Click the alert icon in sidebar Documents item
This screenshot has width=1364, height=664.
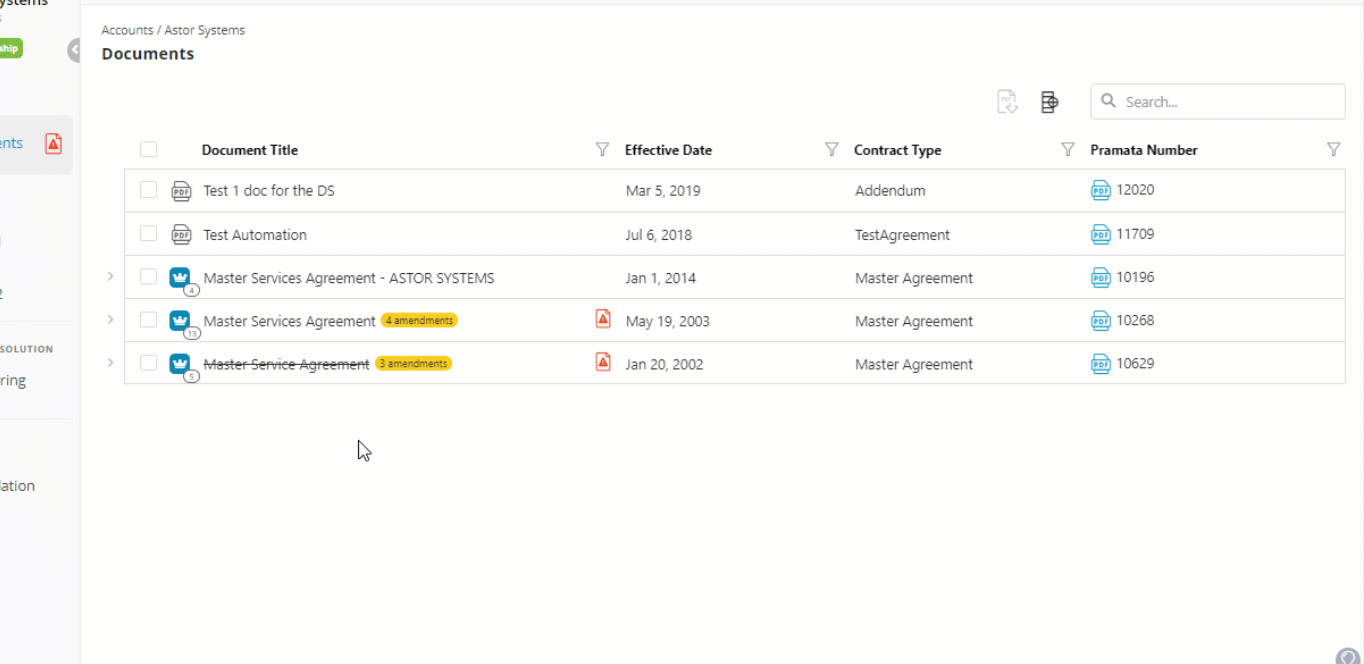[53, 144]
